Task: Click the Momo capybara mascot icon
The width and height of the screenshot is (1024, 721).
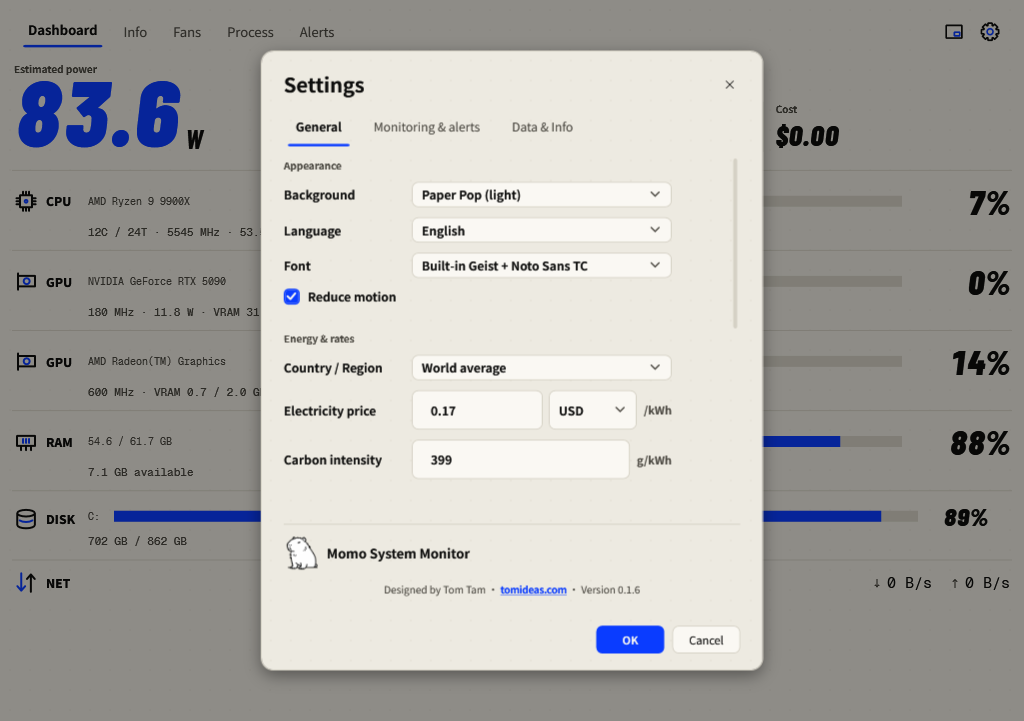Action: point(301,553)
